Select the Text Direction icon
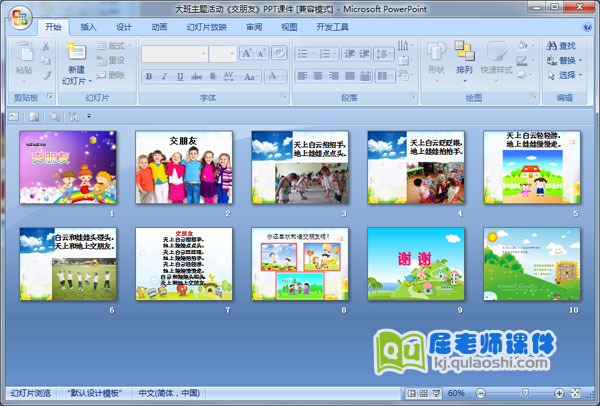The width and height of the screenshot is (600, 406). [x=405, y=46]
